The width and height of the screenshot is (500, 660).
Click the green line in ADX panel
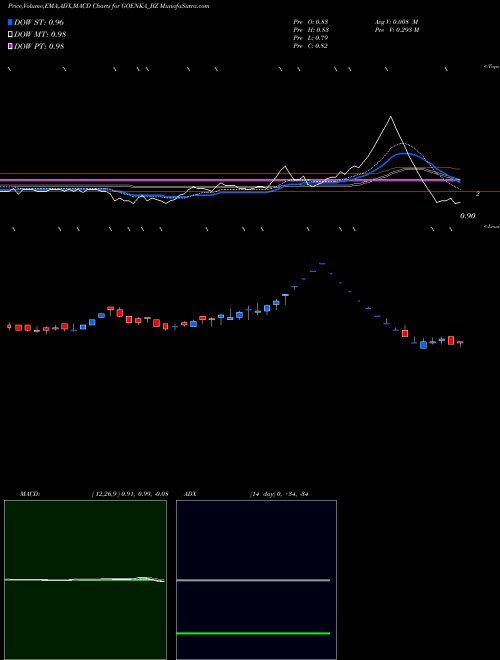[x=253, y=633]
